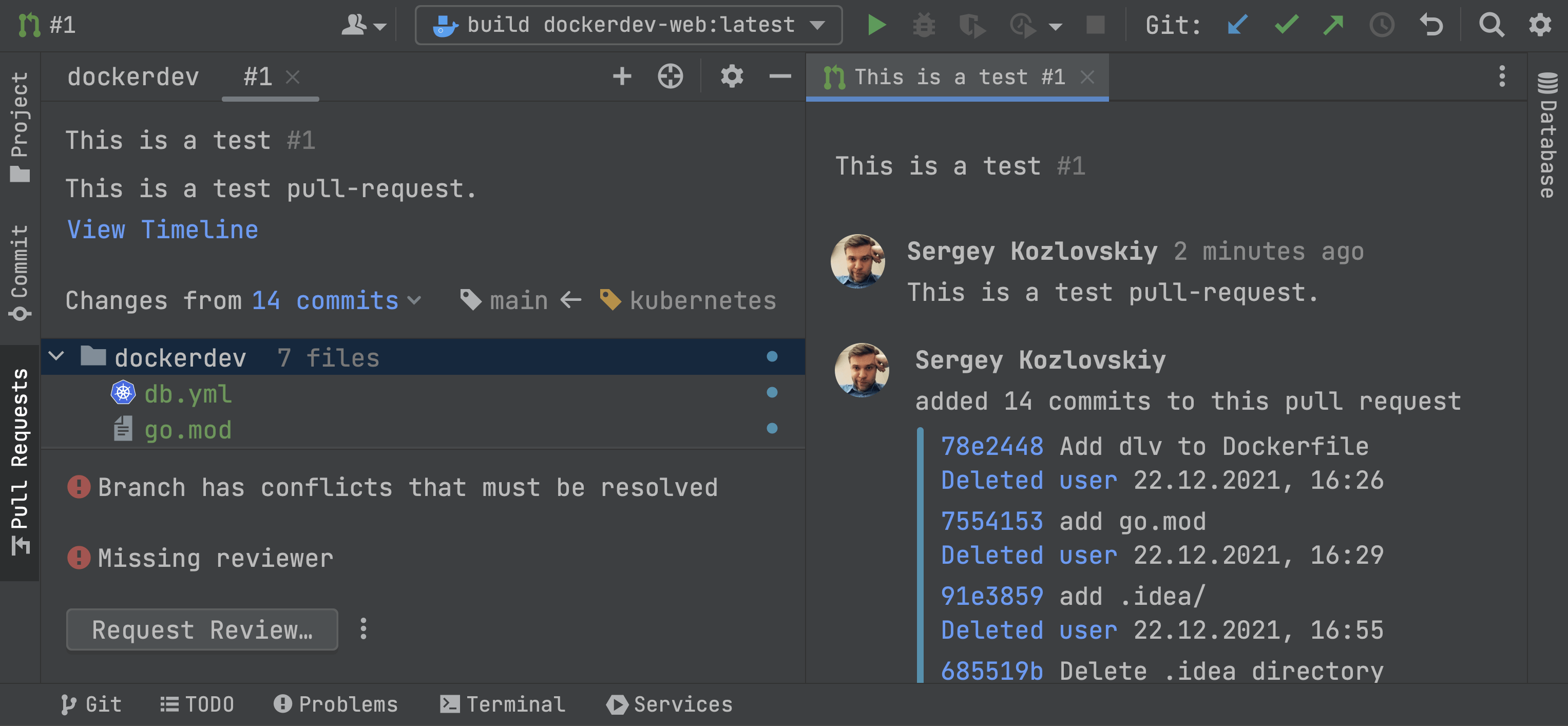This screenshot has width=1568, height=726.
Task: Open the View Timeline link
Action: click(163, 230)
